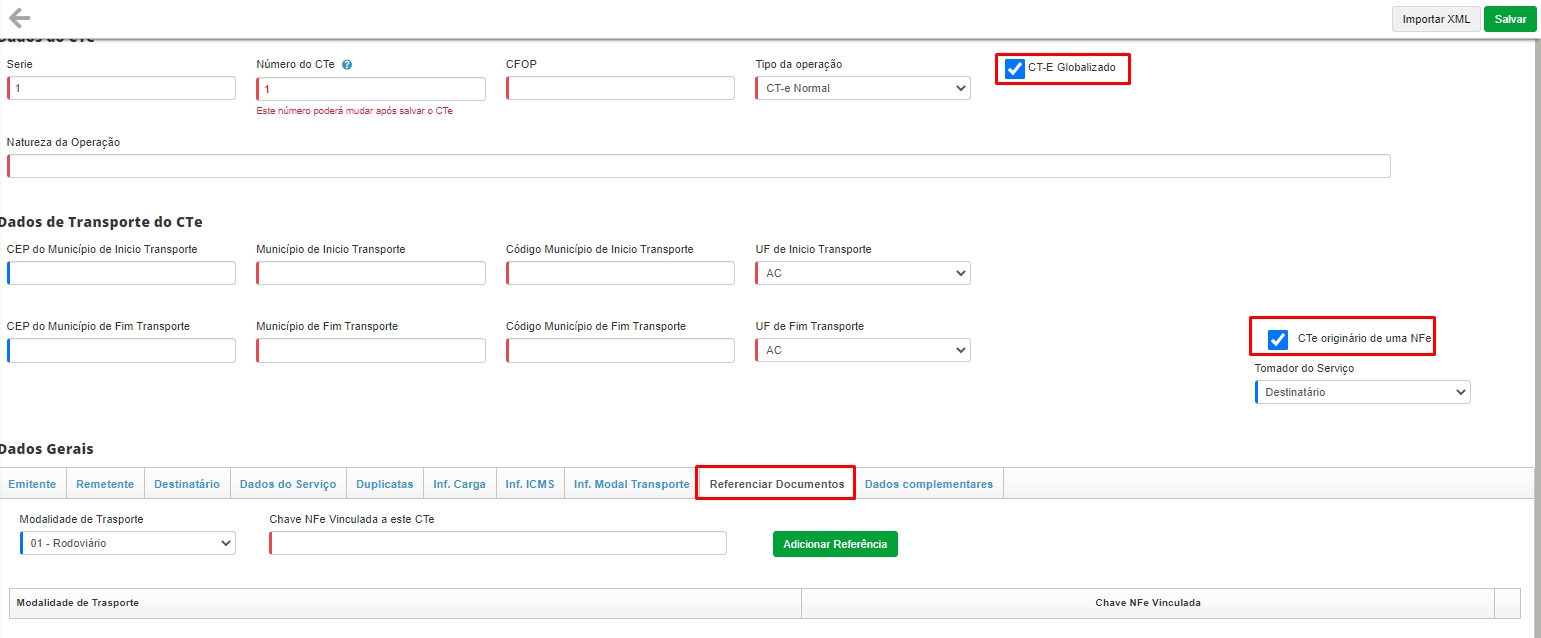Image resolution: width=1541 pixels, height=638 pixels.
Task: Expand UF de Fim Transporte dropdown
Action: (862, 350)
